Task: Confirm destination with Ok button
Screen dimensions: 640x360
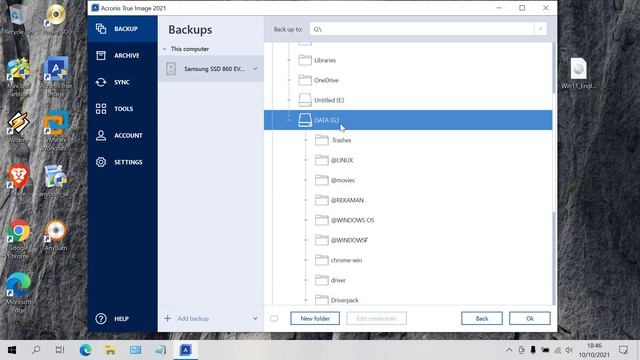Action: click(x=530, y=318)
